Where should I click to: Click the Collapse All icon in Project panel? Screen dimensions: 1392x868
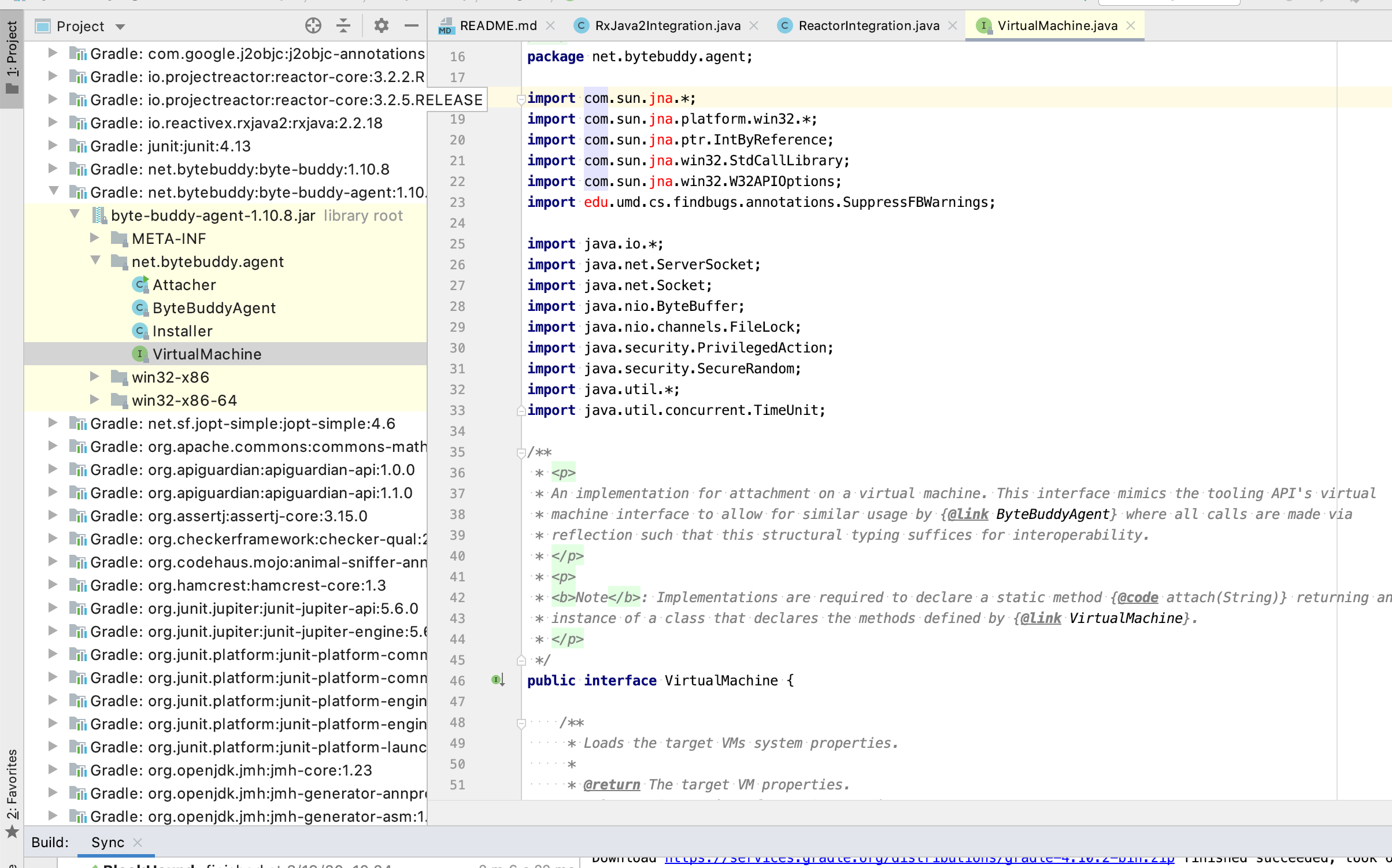pos(343,25)
